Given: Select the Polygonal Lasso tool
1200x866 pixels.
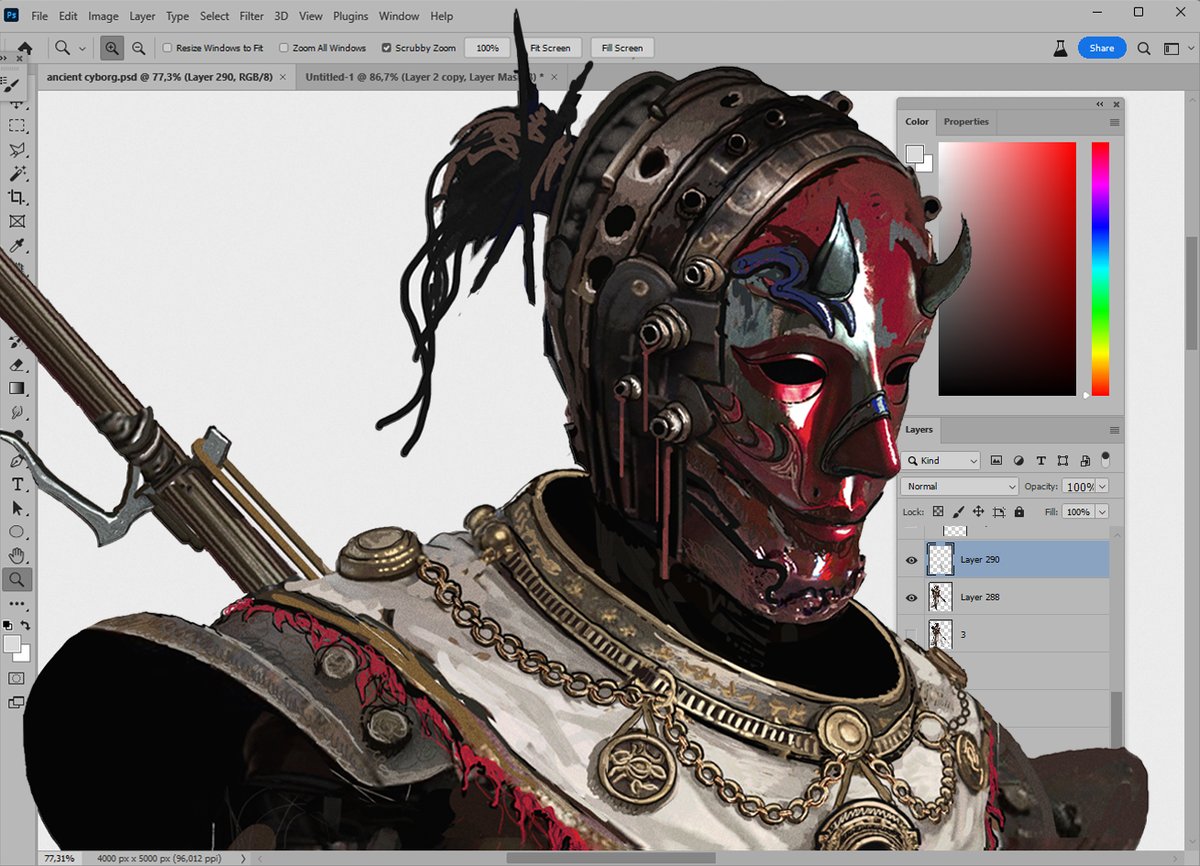Looking at the screenshot, I should point(17,150).
